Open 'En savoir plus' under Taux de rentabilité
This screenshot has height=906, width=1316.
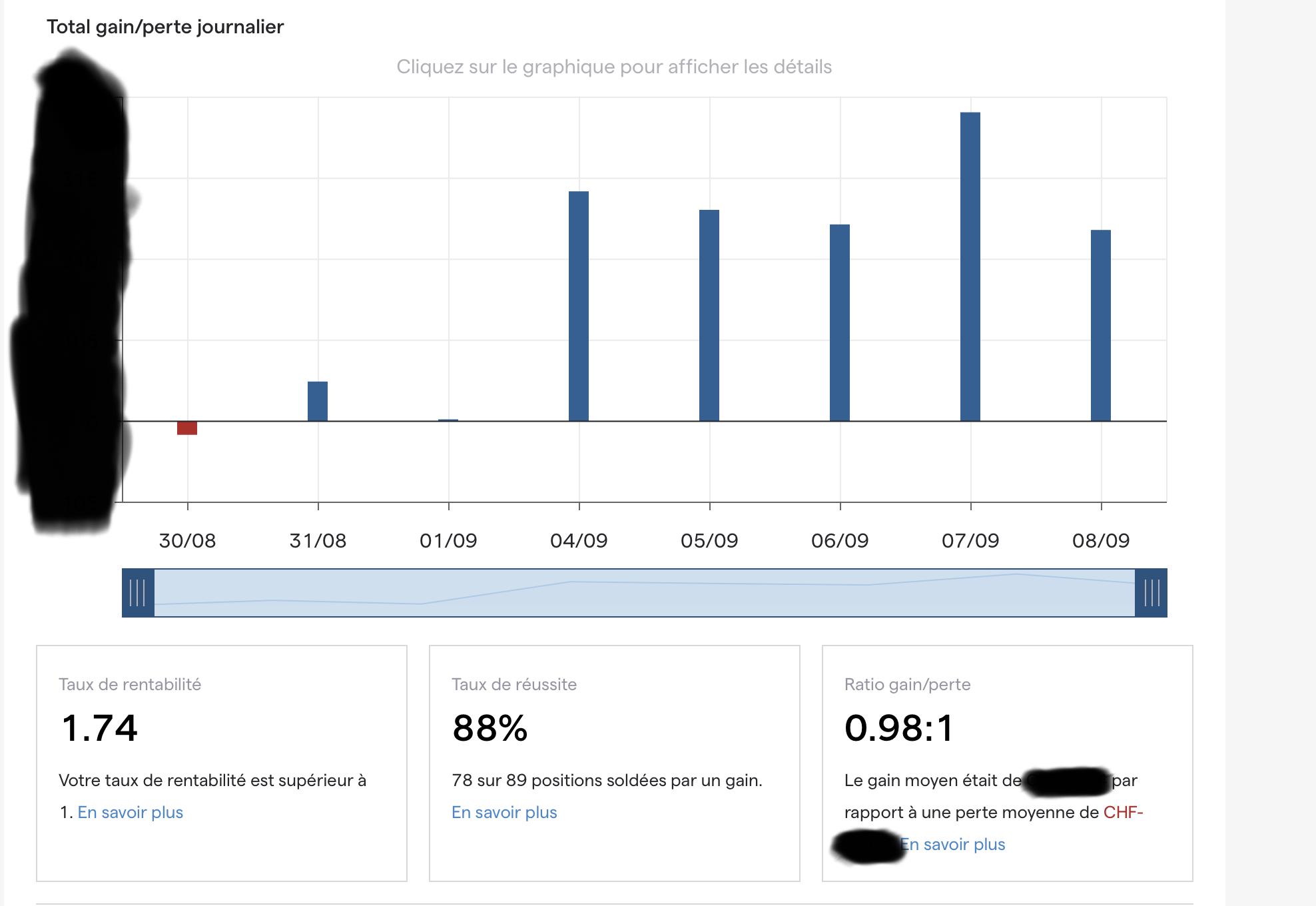coord(131,812)
